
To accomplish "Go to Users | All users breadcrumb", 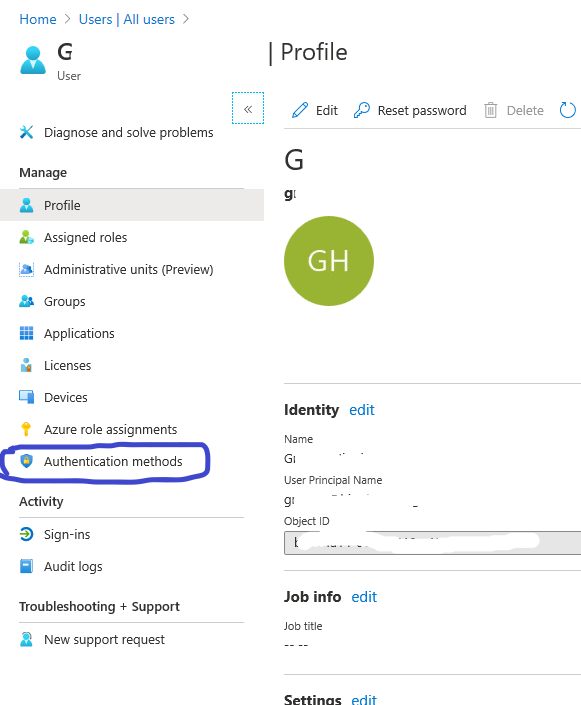I will coord(127,19).
